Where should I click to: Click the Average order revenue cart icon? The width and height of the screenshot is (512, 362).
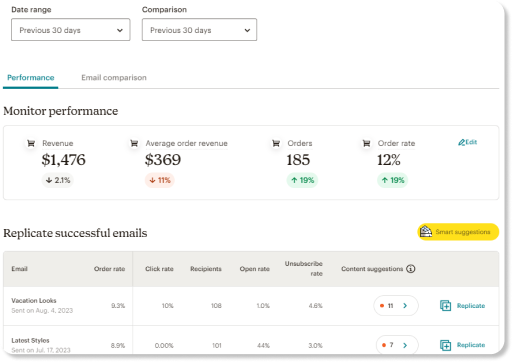(x=134, y=144)
